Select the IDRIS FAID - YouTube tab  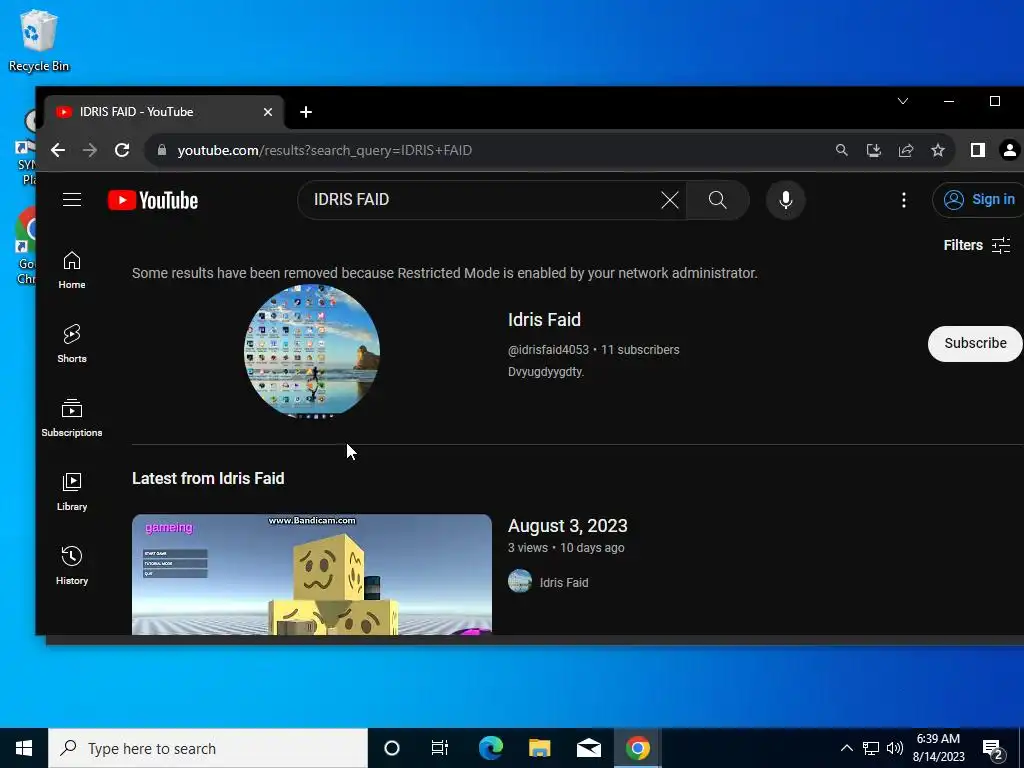tap(163, 112)
